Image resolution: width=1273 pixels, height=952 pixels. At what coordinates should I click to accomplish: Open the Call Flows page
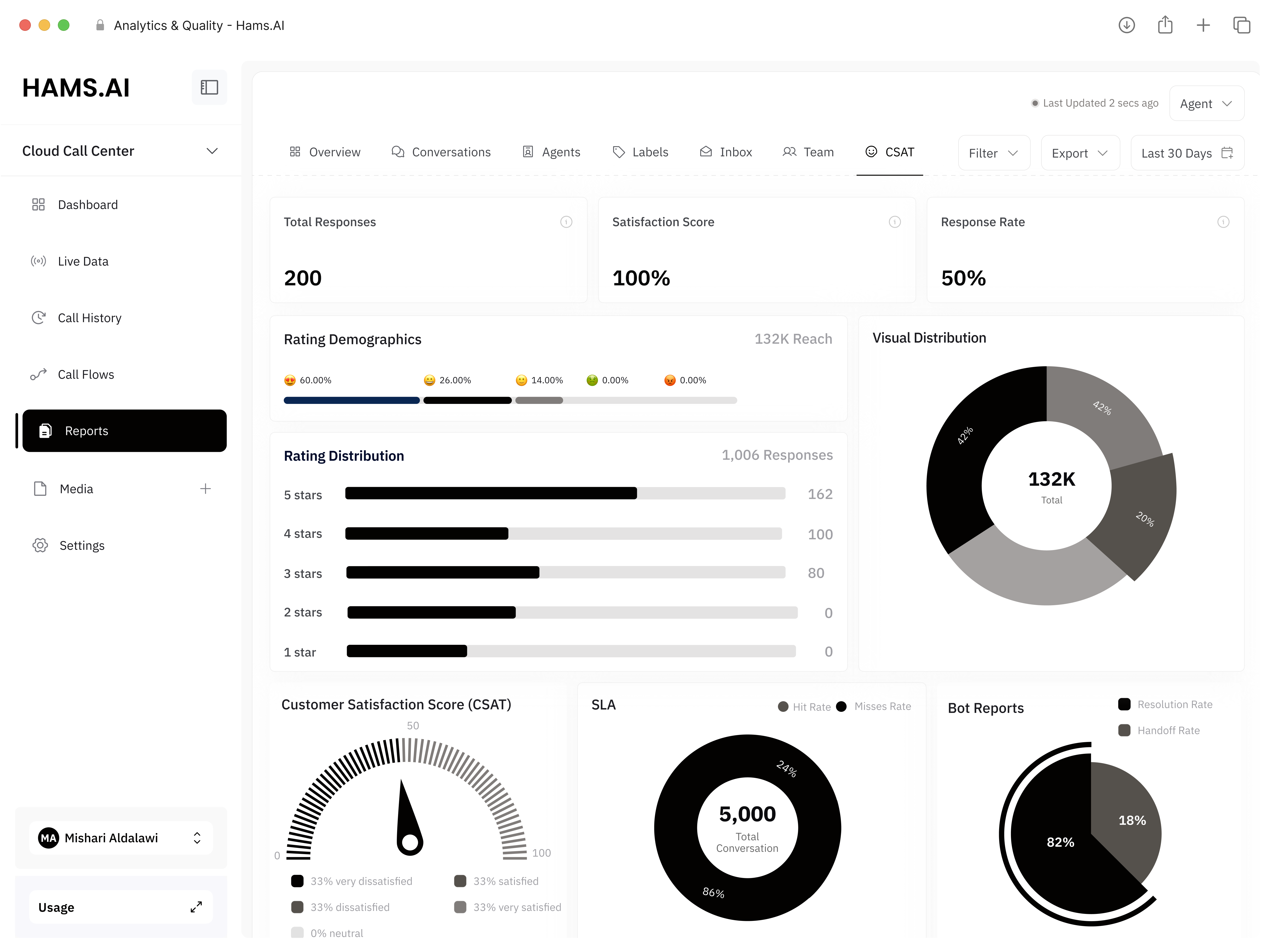[86, 375]
